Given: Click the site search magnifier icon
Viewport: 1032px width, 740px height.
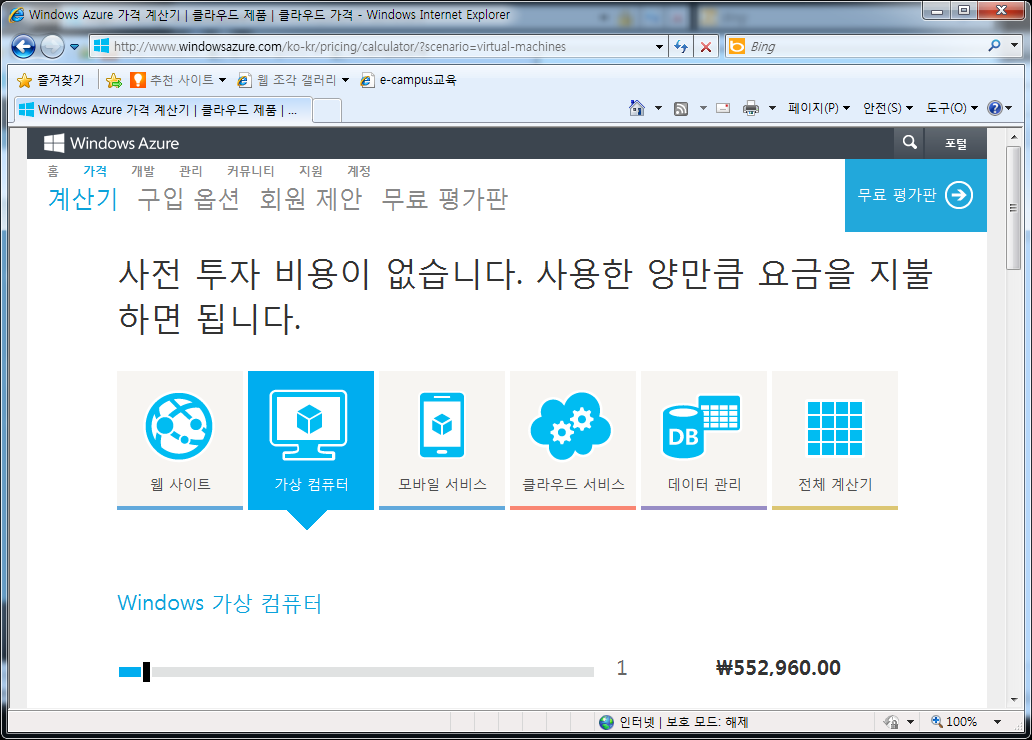Looking at the screenshot, I should click(910, 142).
